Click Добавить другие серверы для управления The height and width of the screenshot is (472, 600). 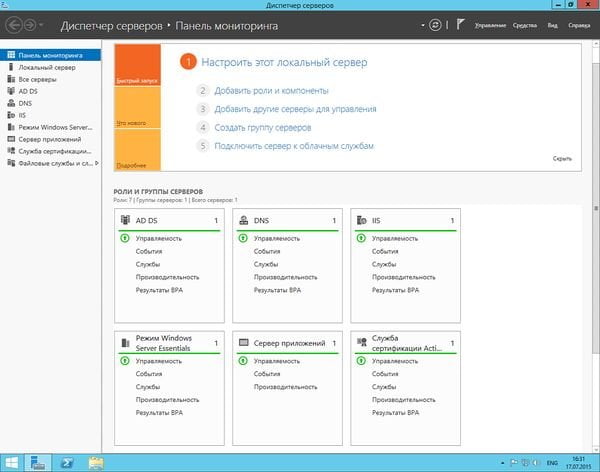point(295,109)
